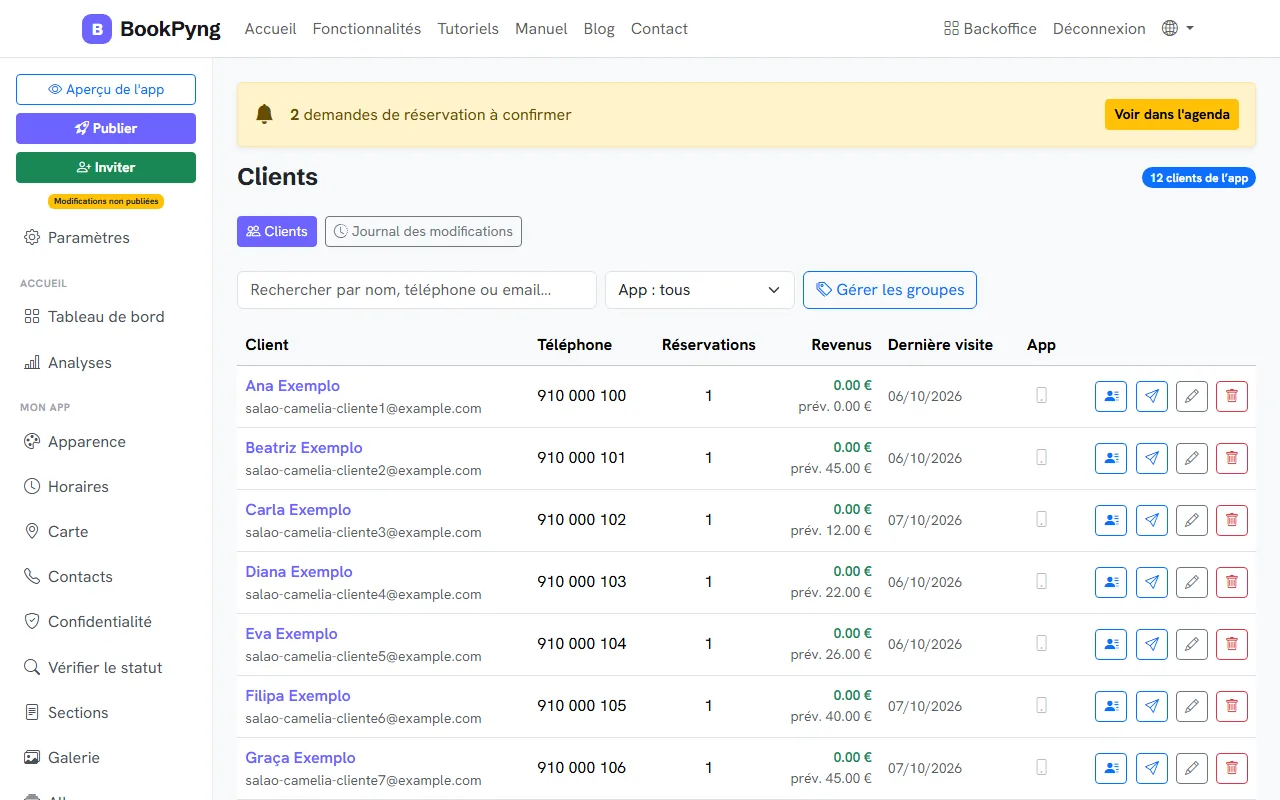This screenshot has width=1280, height=800.
Task: Edit Carla Exemplo using the pencil icon
Action: tap(1192, 521)
